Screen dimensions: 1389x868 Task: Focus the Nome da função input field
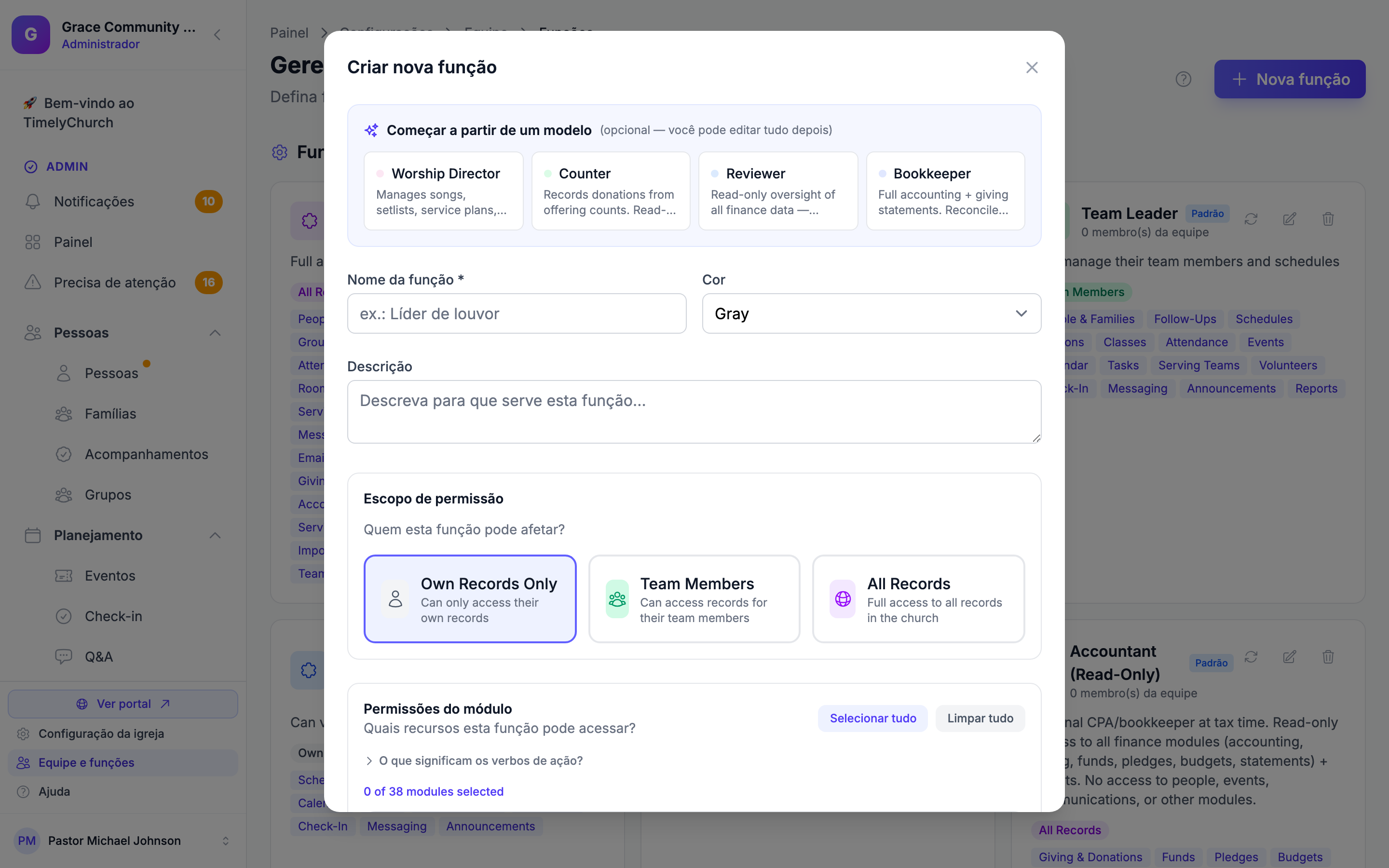pyautogui.click(x=517, y=313)
